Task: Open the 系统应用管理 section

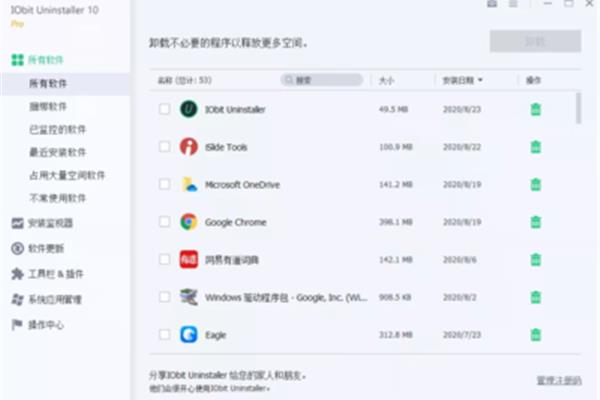Action: (x=46, y=299)
